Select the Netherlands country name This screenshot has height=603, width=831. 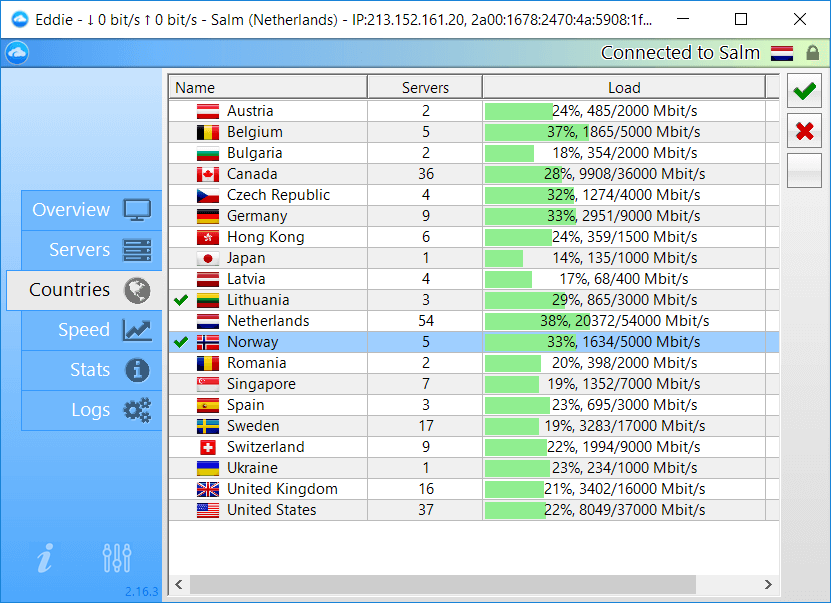268,321
